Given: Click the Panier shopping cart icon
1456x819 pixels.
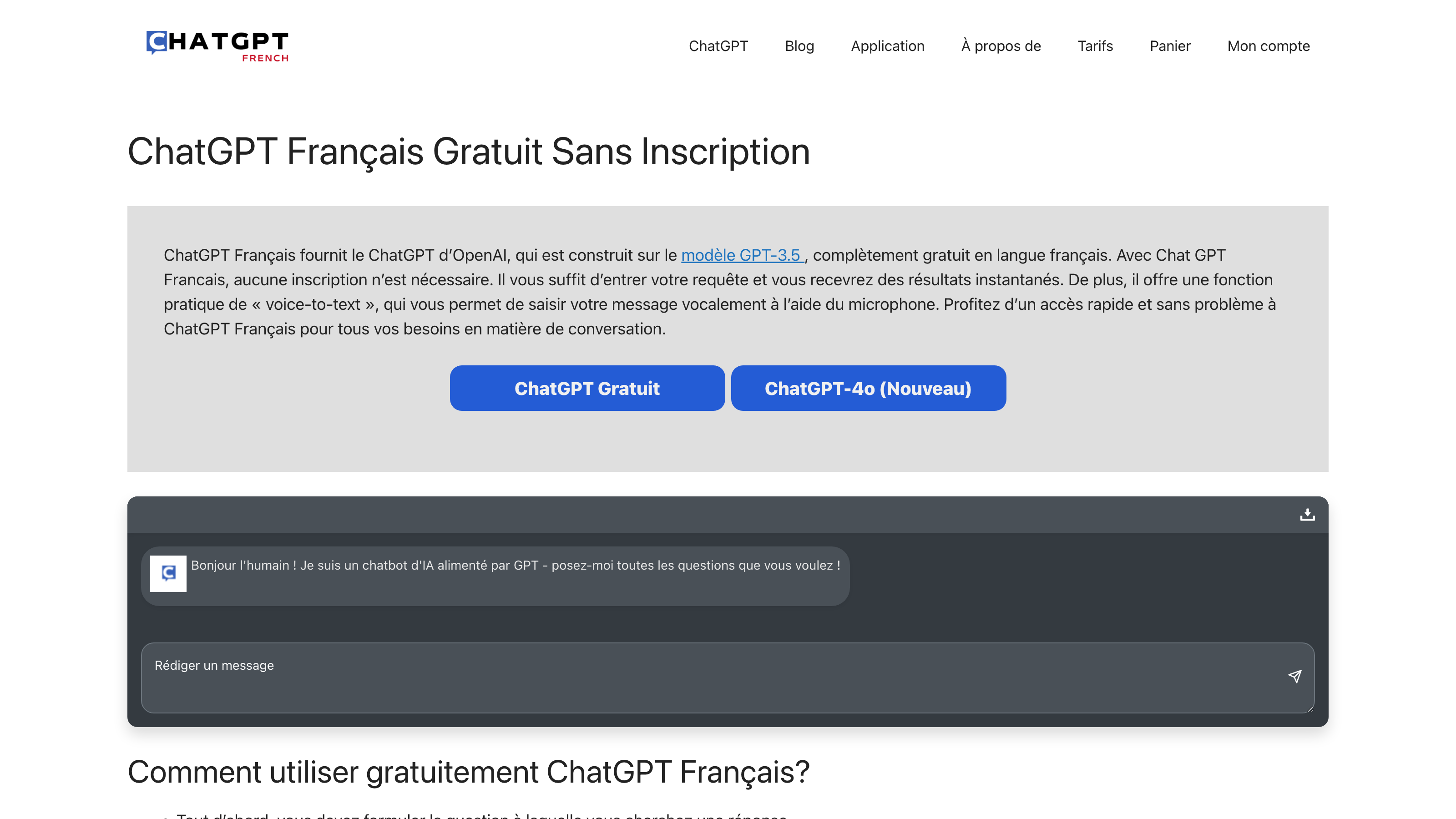Looking at the screenshot, I should click(1169, 45).
